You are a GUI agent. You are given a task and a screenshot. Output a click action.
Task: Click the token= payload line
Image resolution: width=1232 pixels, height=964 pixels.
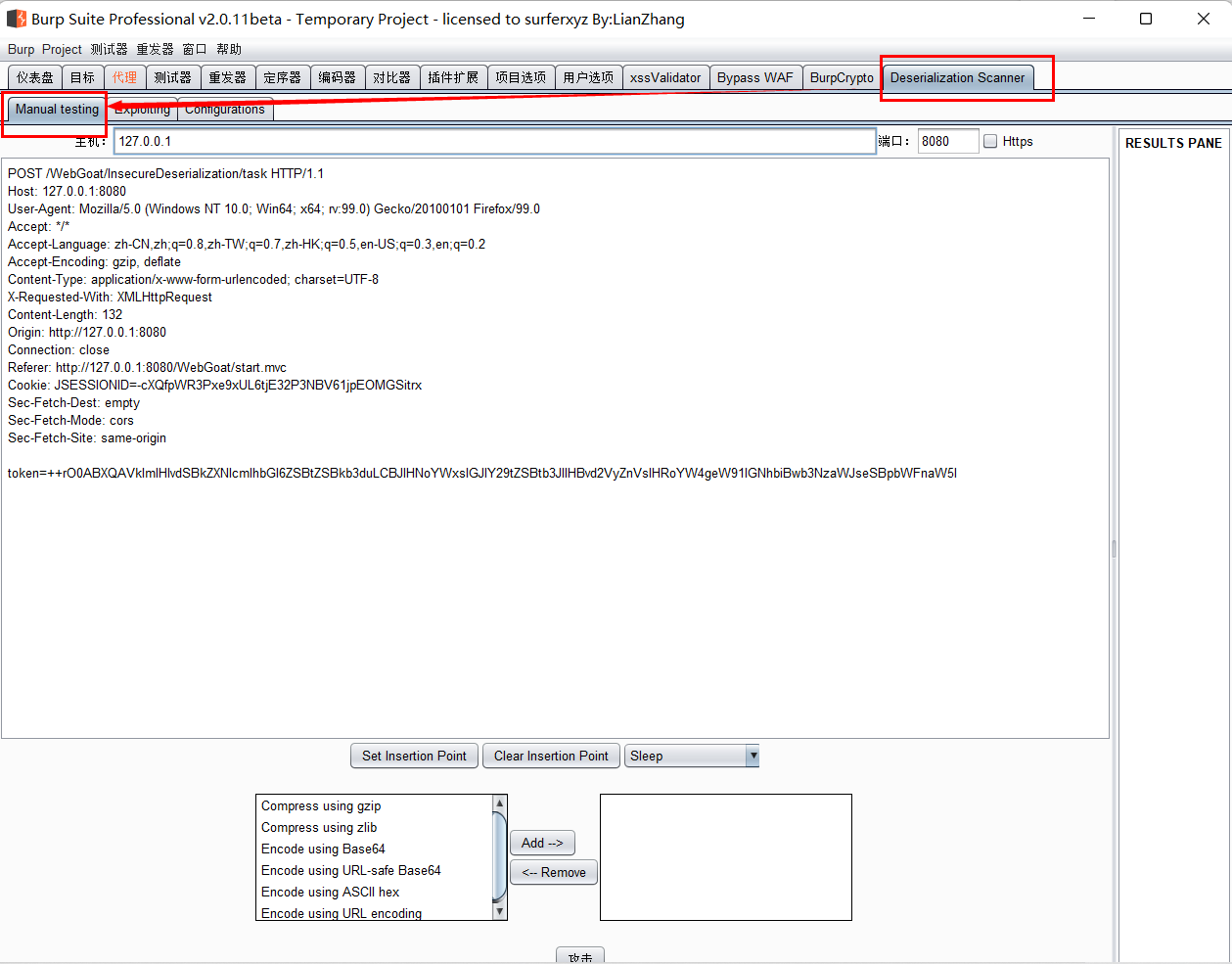(x=482, y=473)
